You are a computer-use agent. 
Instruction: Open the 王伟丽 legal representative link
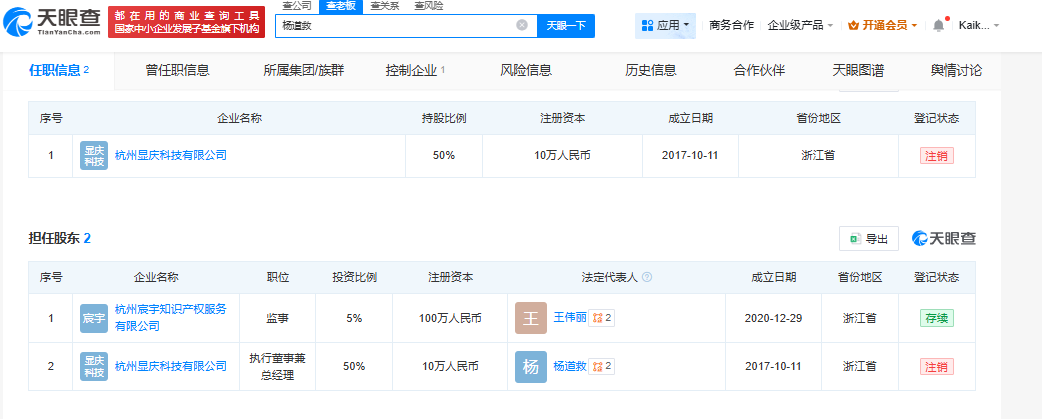(x=570, y=318)
